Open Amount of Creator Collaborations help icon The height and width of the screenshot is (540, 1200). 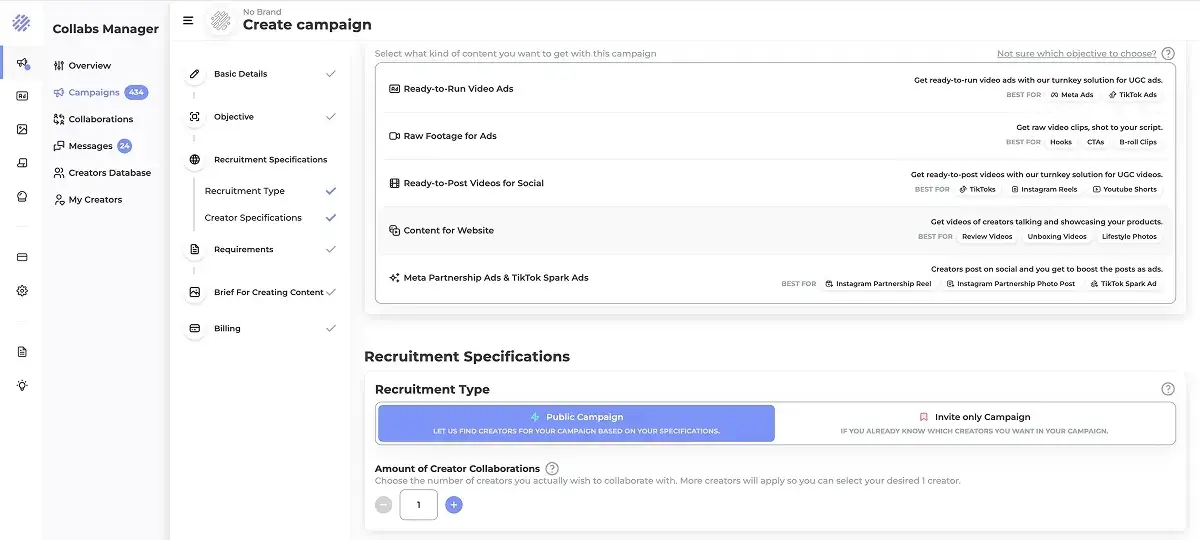(552, 468)
